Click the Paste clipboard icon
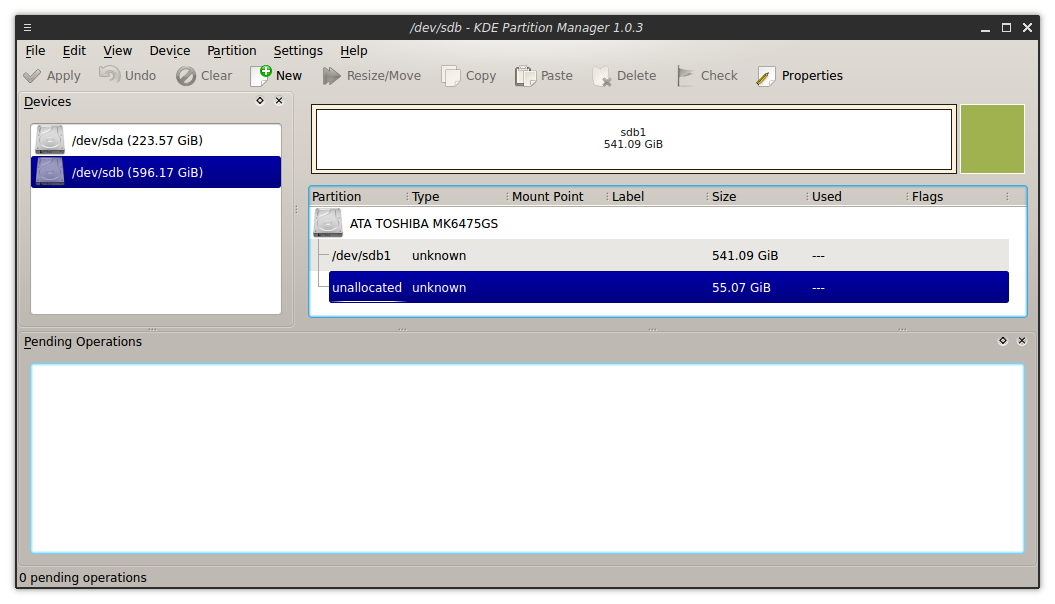The width and height of the screenshot is (1055, 604). point(525,76)
